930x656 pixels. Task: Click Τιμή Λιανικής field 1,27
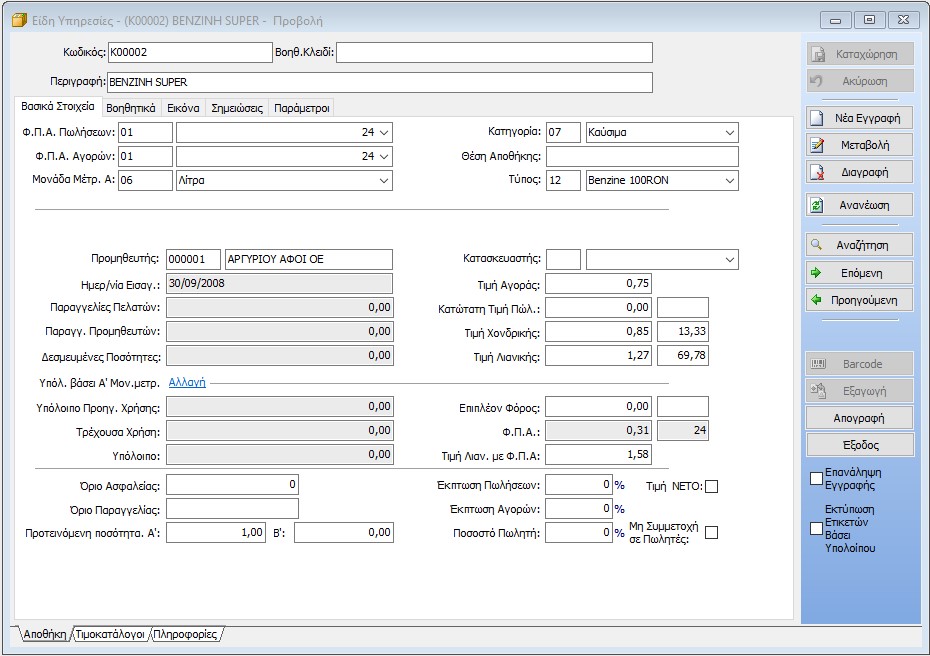point(598,356)
